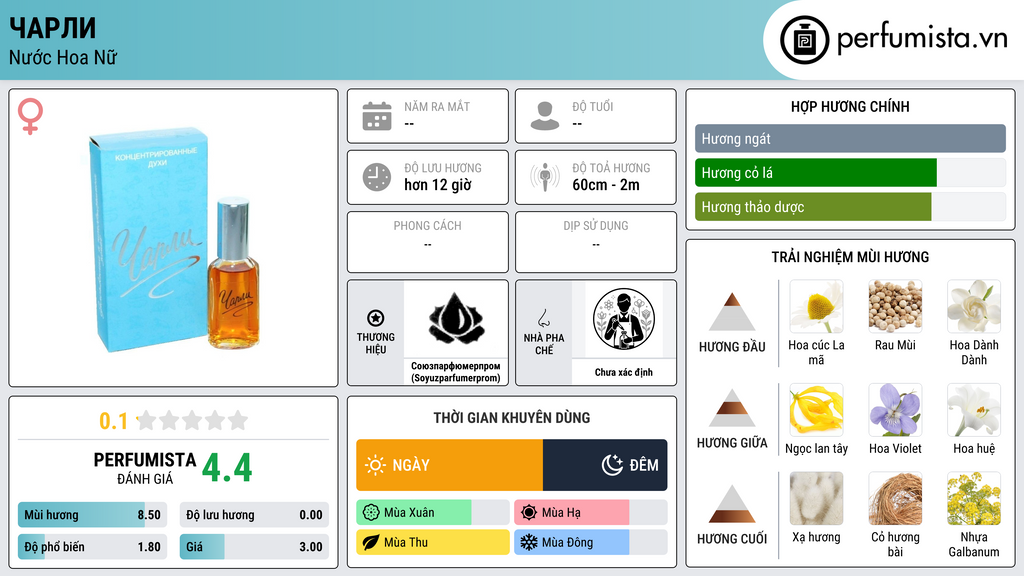1024x576 pixels.
Task: Click the ЧАРЛИ perfume title
Action: [x=53, y=27]
